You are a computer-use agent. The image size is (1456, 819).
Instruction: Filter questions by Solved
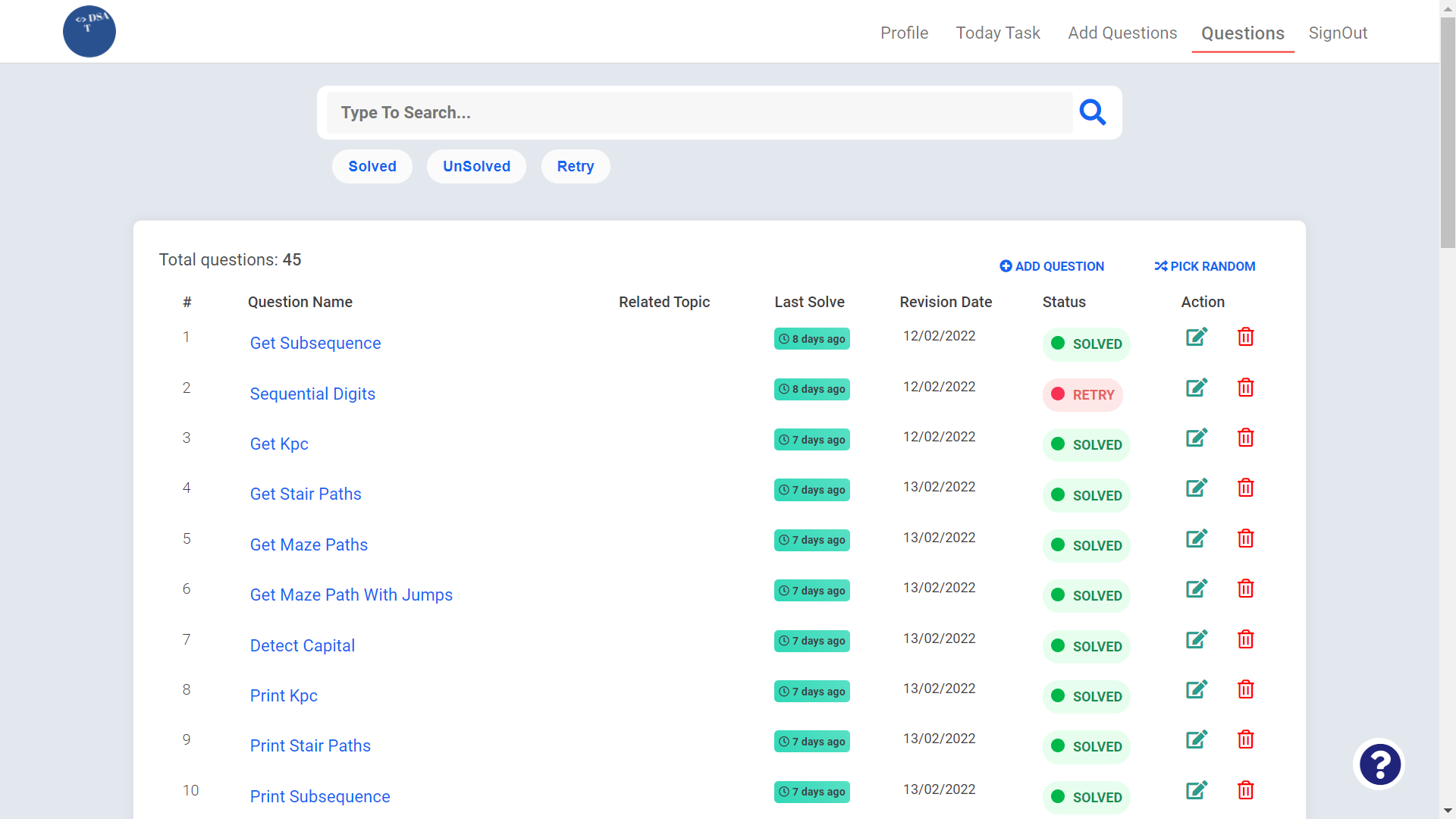(x=372, y=166)
